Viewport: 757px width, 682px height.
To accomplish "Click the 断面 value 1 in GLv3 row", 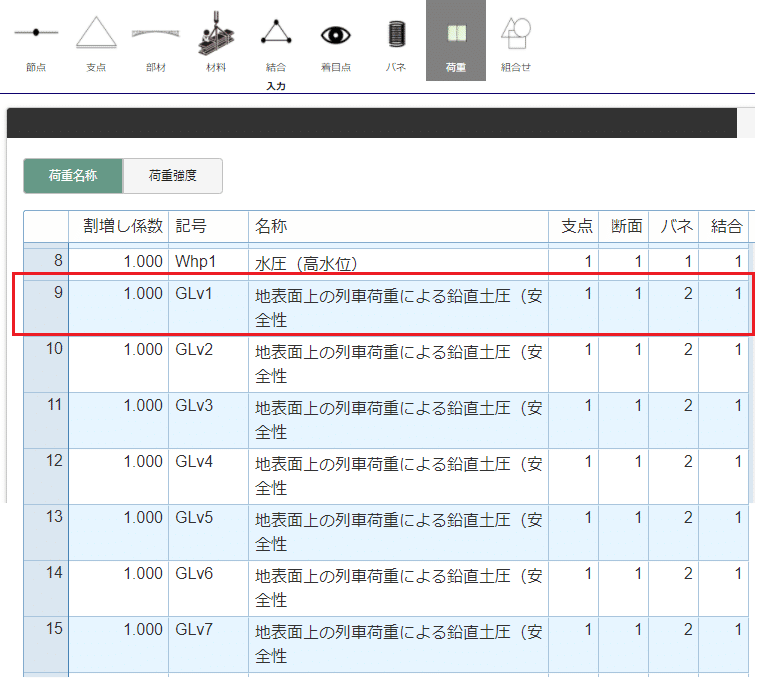I will tap(624, 420).
